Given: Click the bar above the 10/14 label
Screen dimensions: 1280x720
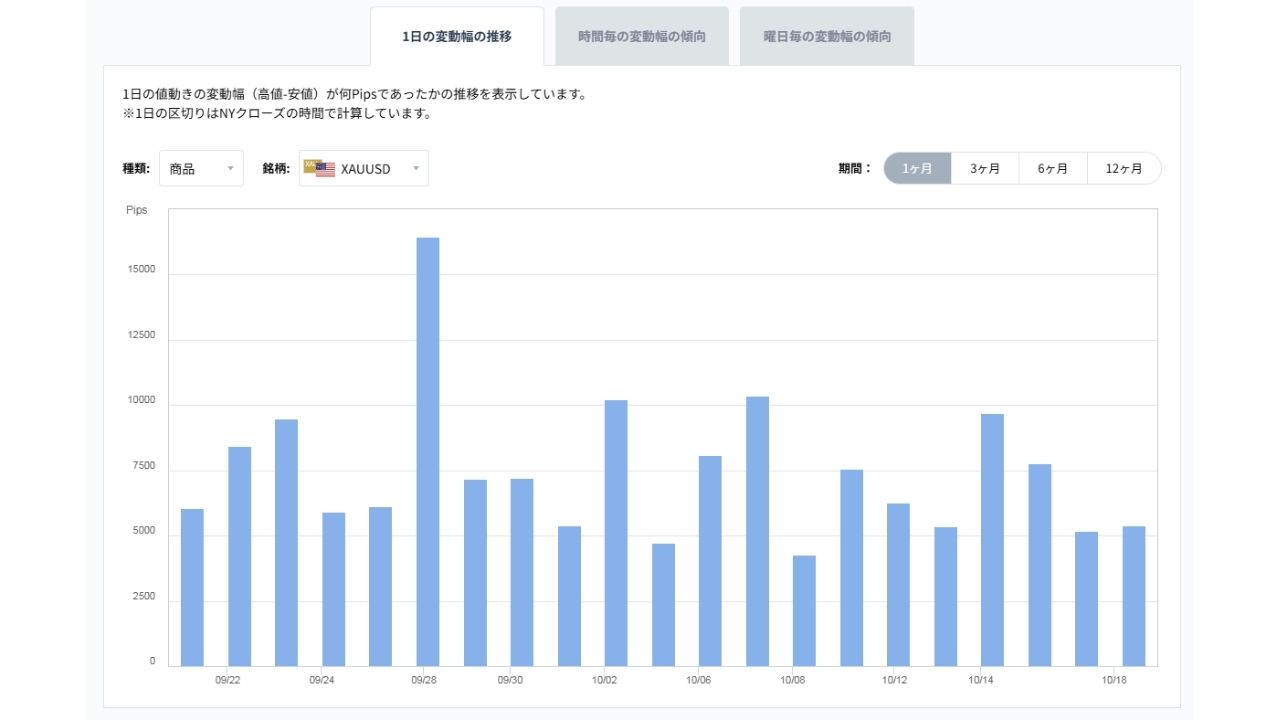Looking at the screenshot, I should click(x=992, y=540).
